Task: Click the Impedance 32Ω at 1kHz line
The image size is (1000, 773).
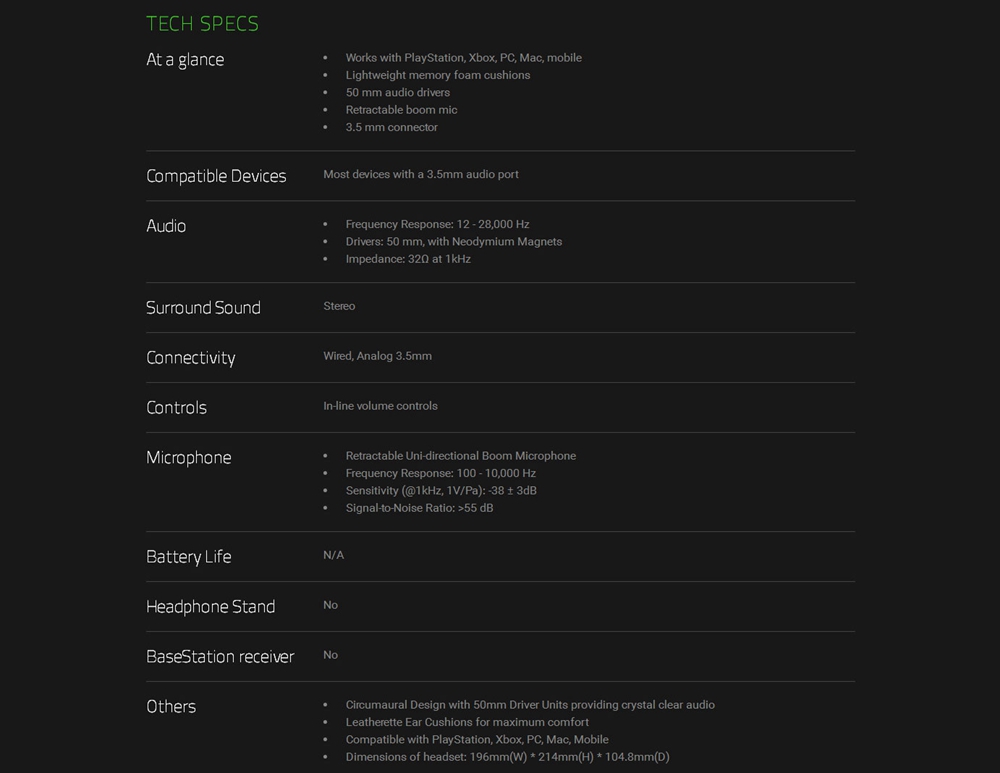Action: [x=408, y=259]
